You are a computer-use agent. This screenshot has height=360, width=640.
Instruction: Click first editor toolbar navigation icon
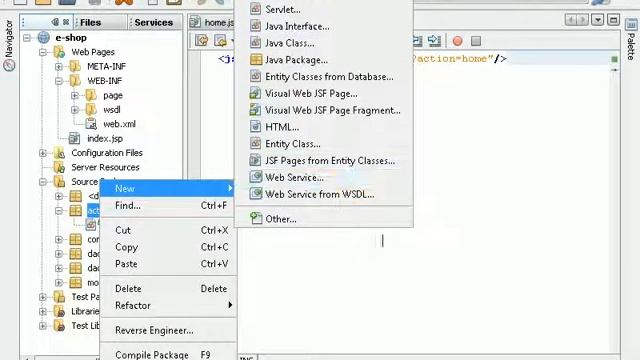pyautogui.click(x=201, y=40)
